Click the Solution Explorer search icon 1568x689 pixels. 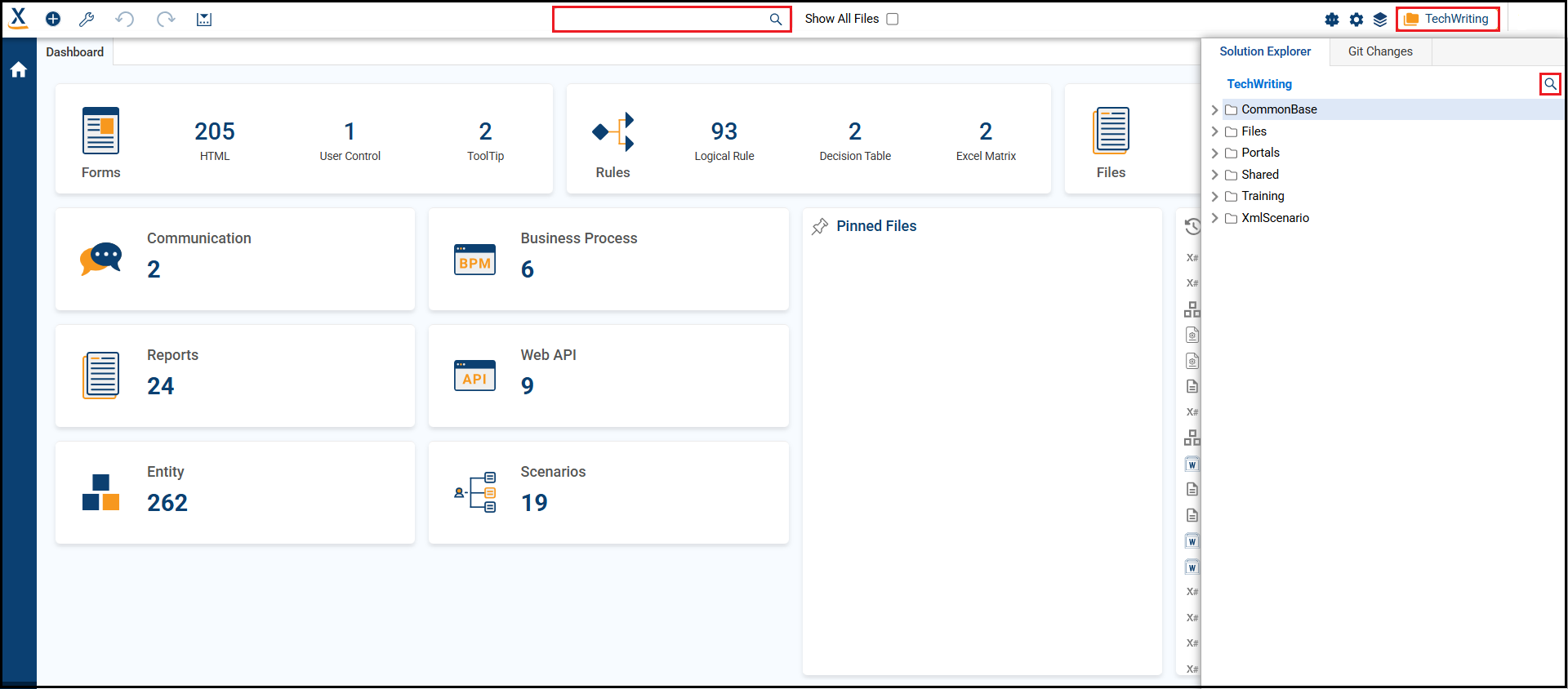click(x=1550, y=84)
